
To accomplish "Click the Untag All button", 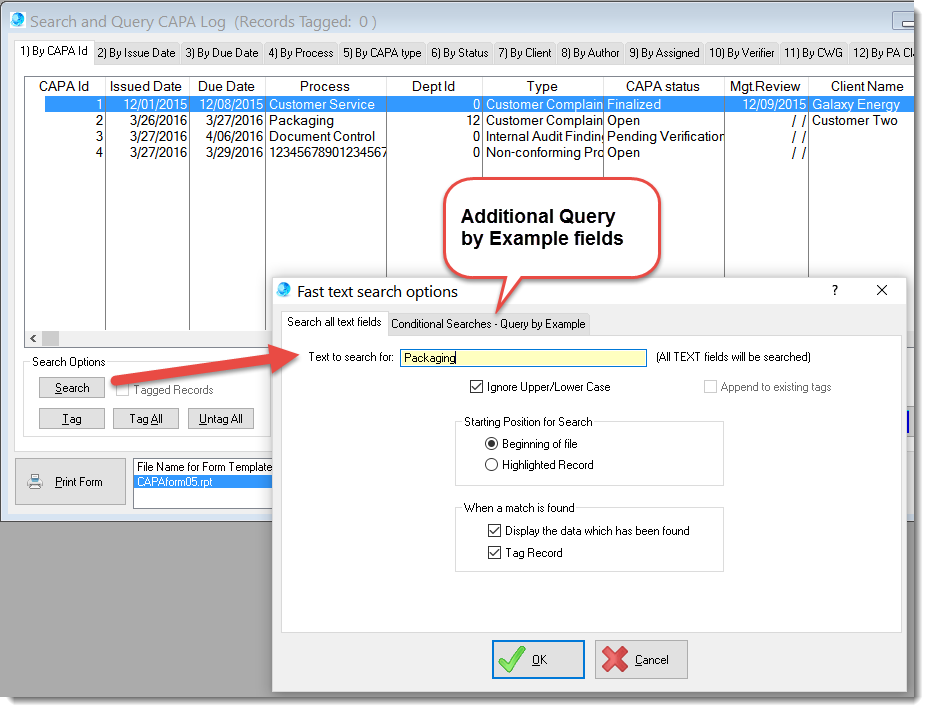I will 221,419.
